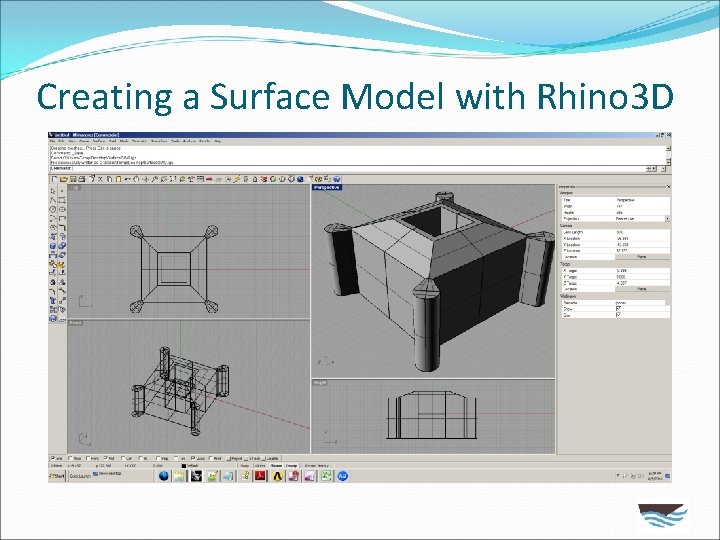720x540 pixels.
Task: Toggle the Perp osnap checkbox
Action: pyautogui.click(x=158, y=458)
